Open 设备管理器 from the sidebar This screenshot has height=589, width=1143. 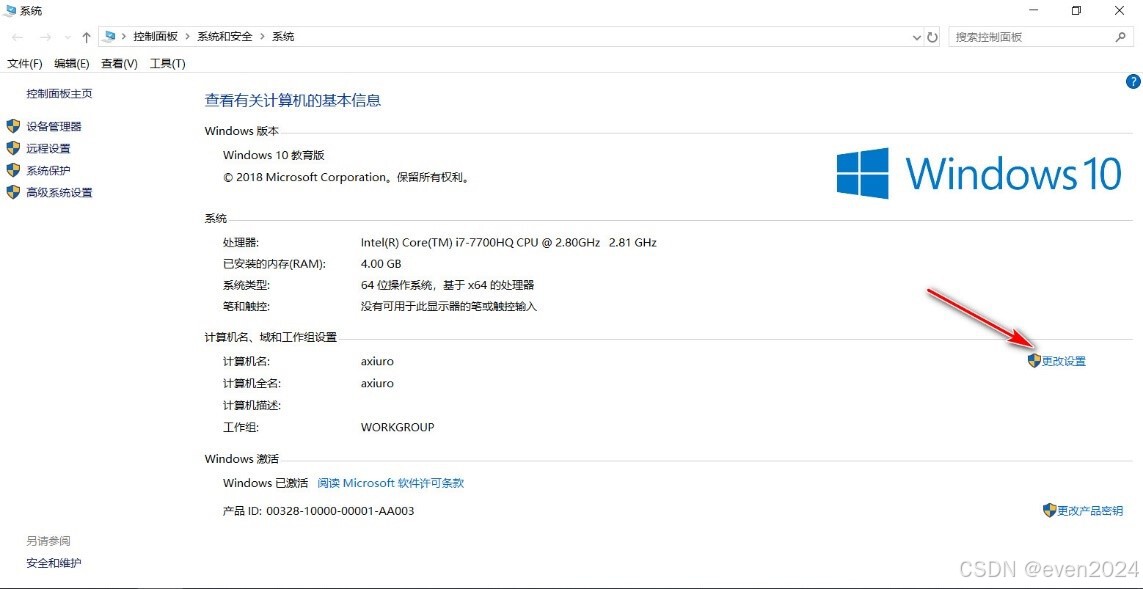(x=54, y=127)
